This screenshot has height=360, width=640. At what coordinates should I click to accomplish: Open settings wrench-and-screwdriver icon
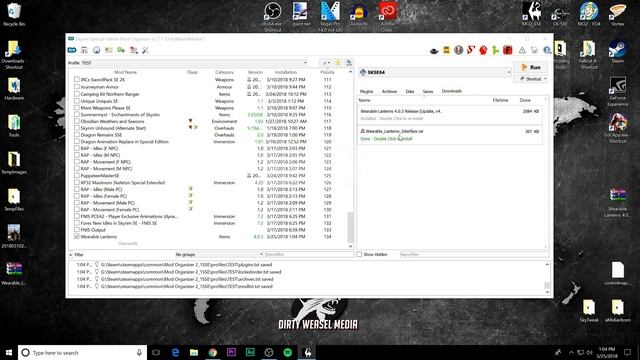click(145, 50)
